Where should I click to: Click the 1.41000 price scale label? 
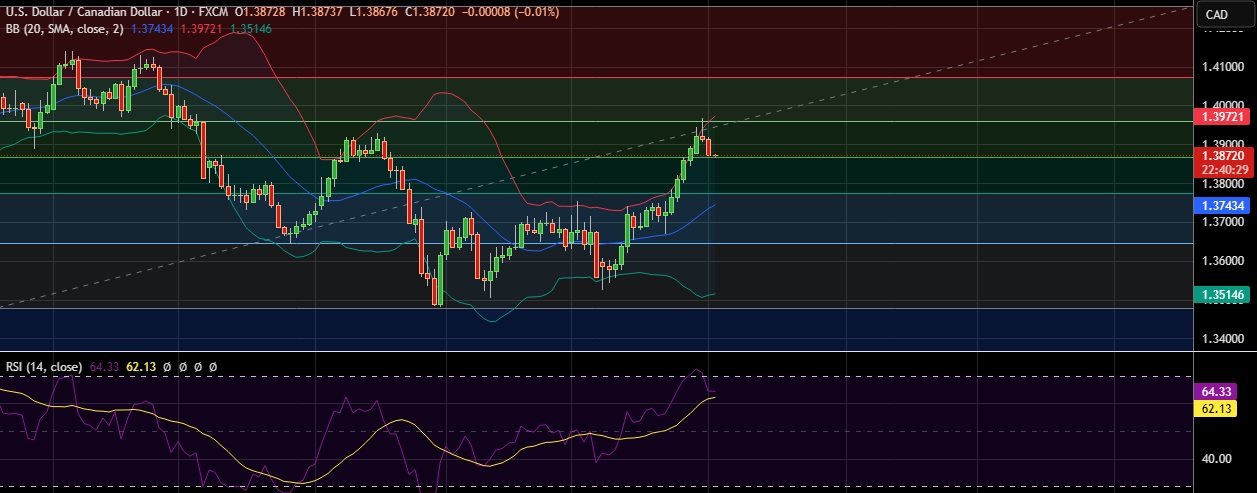pyautogui.click(x=1224, y=67)
